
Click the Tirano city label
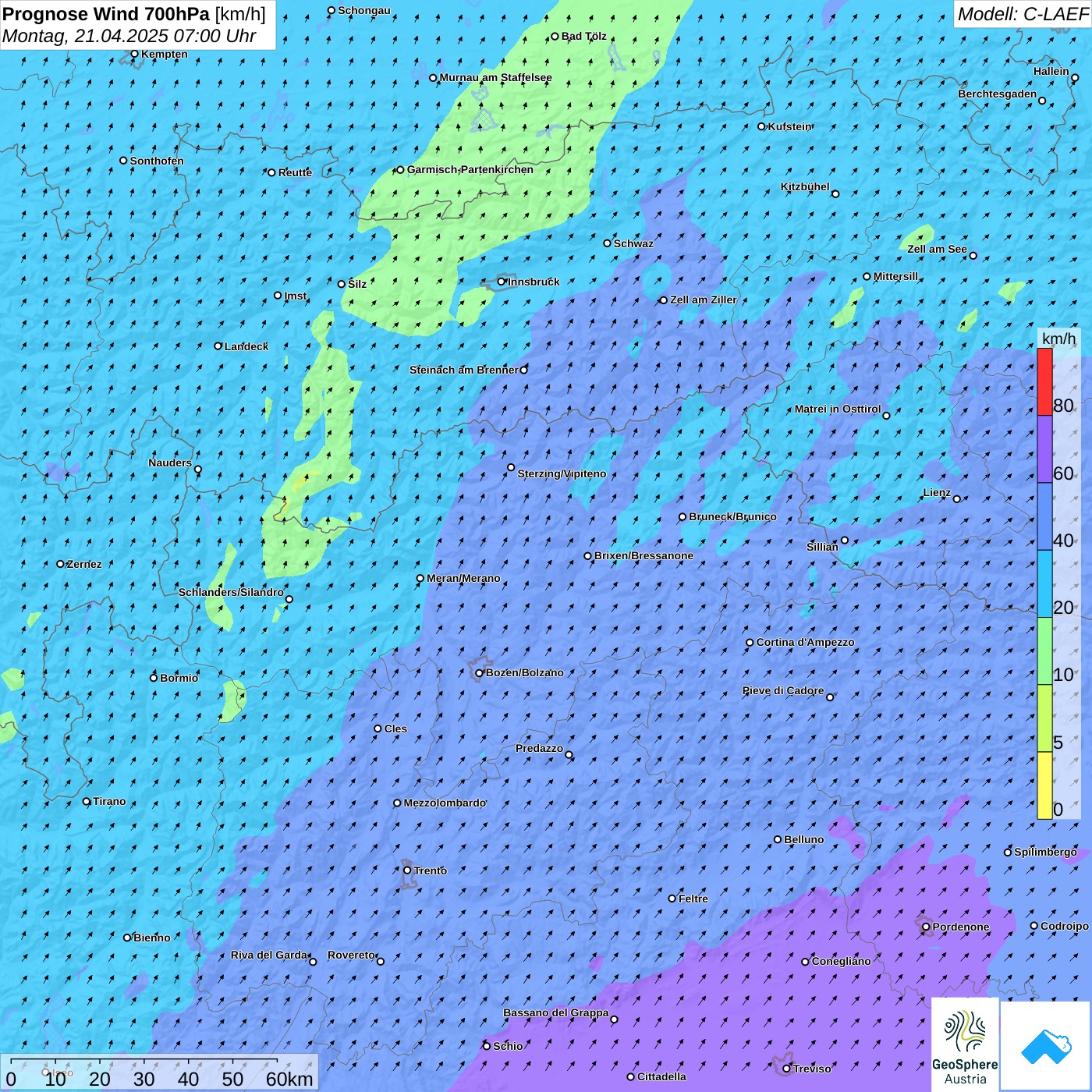pos(109,801)
